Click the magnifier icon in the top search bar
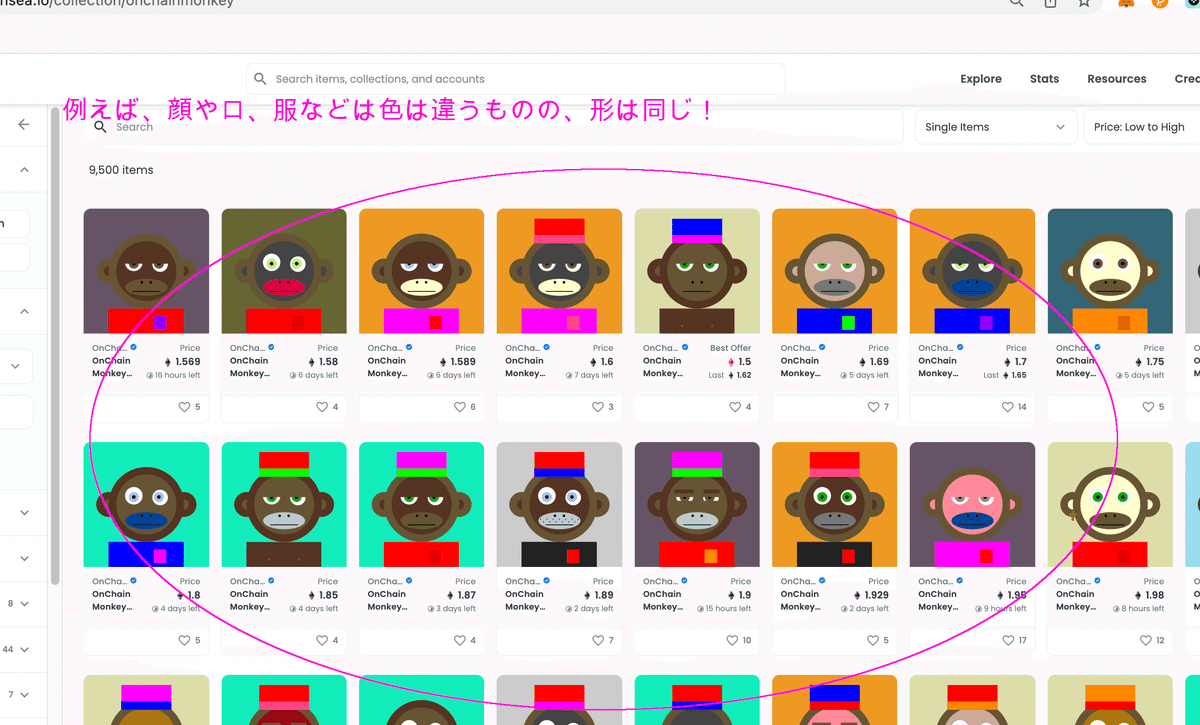Image resolution: width=1200 pixels, height=725 pixels. click(260, 79)
